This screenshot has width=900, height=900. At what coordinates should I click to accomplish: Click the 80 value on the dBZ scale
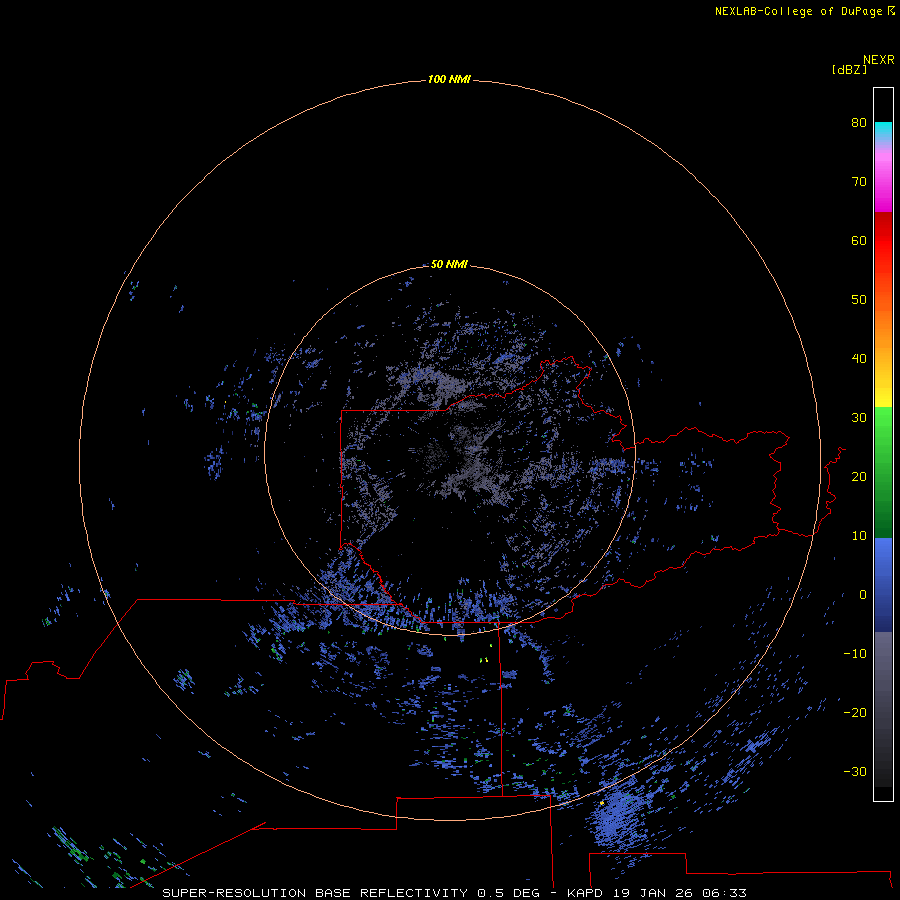pos(859,122)
